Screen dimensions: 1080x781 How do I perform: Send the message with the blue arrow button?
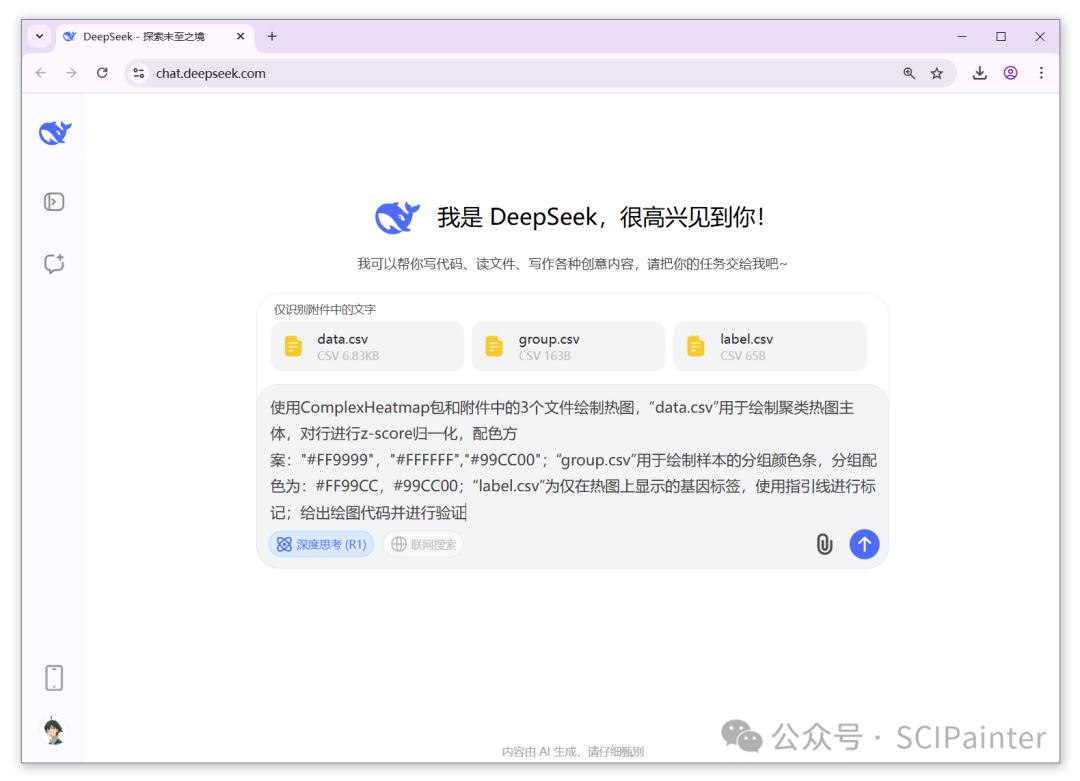(x=864, y=544)
